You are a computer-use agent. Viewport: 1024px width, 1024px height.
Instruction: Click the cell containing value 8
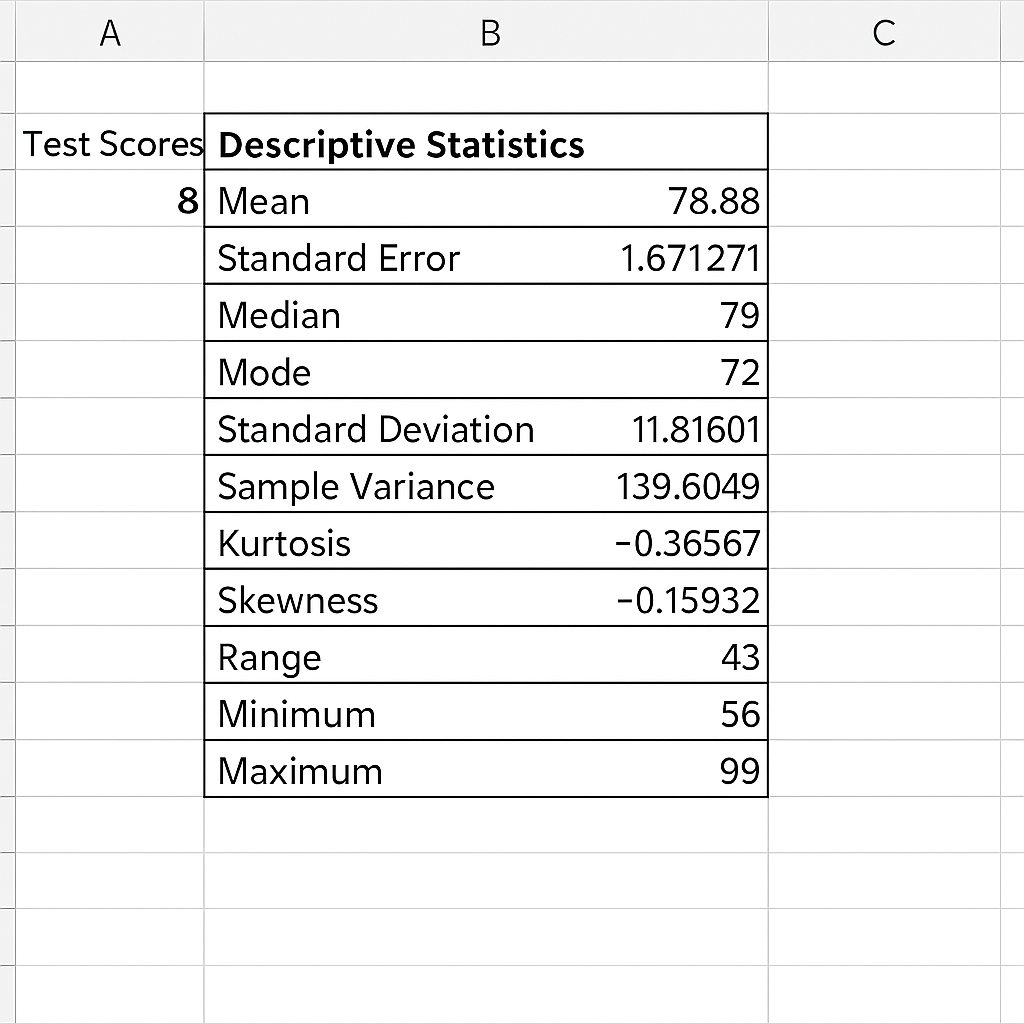[187, 201]
